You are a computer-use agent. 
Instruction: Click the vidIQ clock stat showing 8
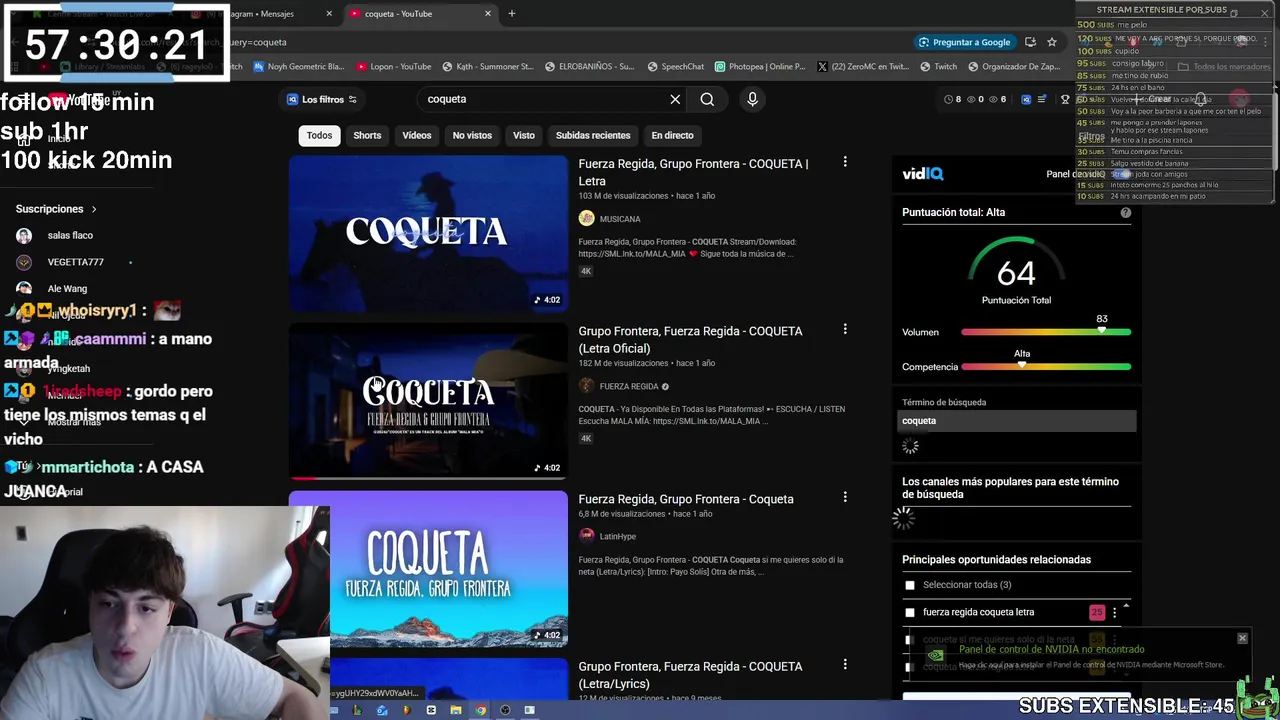tap(952, 99)
